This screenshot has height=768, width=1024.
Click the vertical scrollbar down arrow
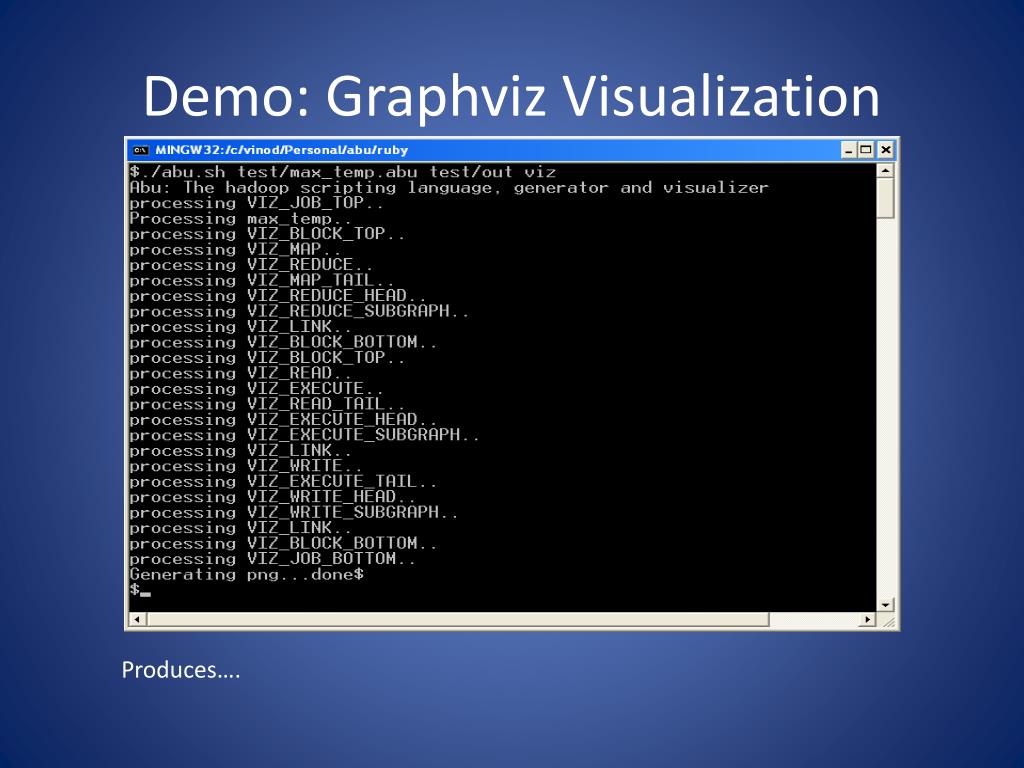tap(885, 605)
